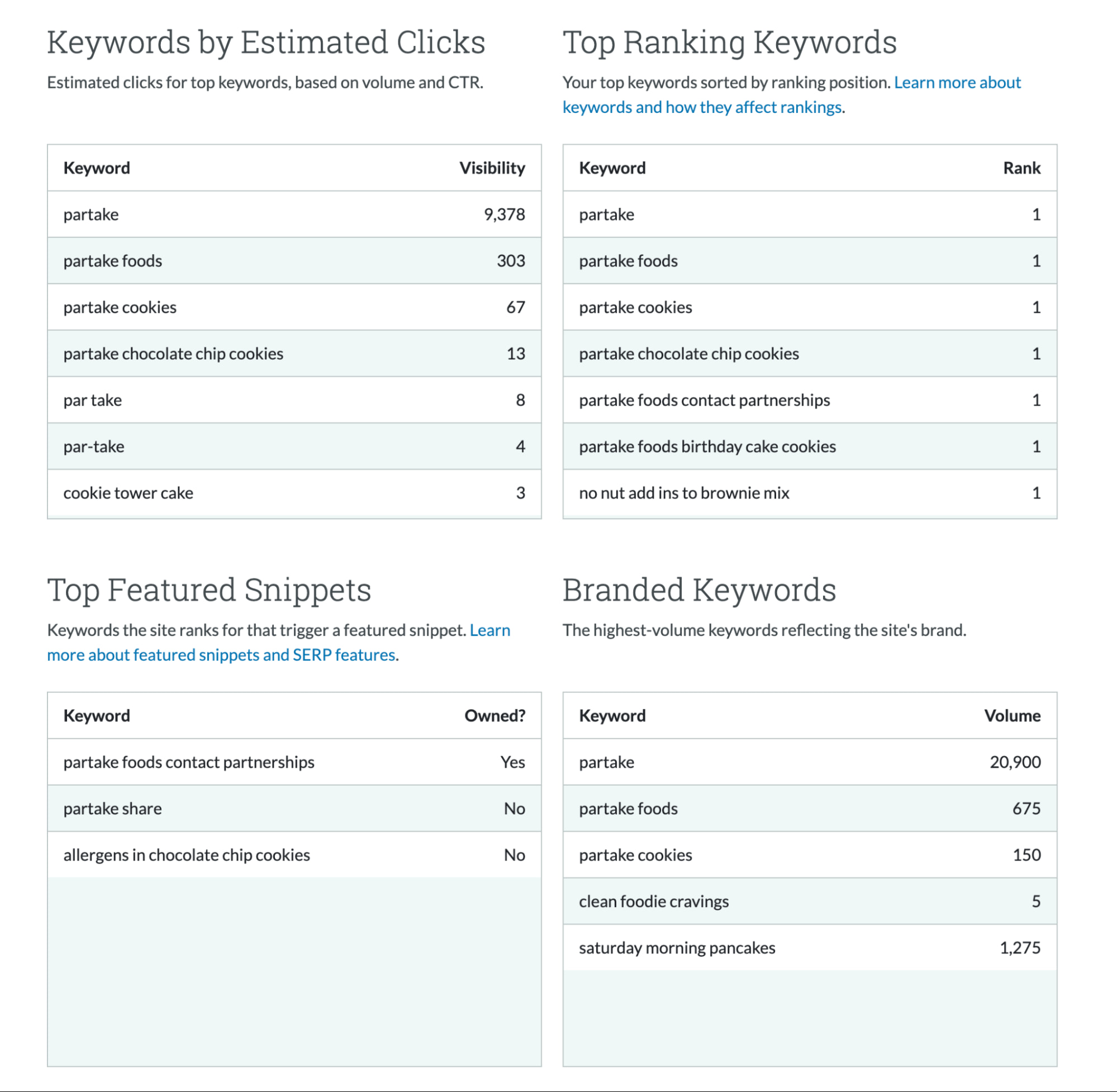This screenshot has width=1117, height=1092.
Task: Select the 'cookie tower cake' keyword
Action: pyautogui.click(x=129, y=493)
